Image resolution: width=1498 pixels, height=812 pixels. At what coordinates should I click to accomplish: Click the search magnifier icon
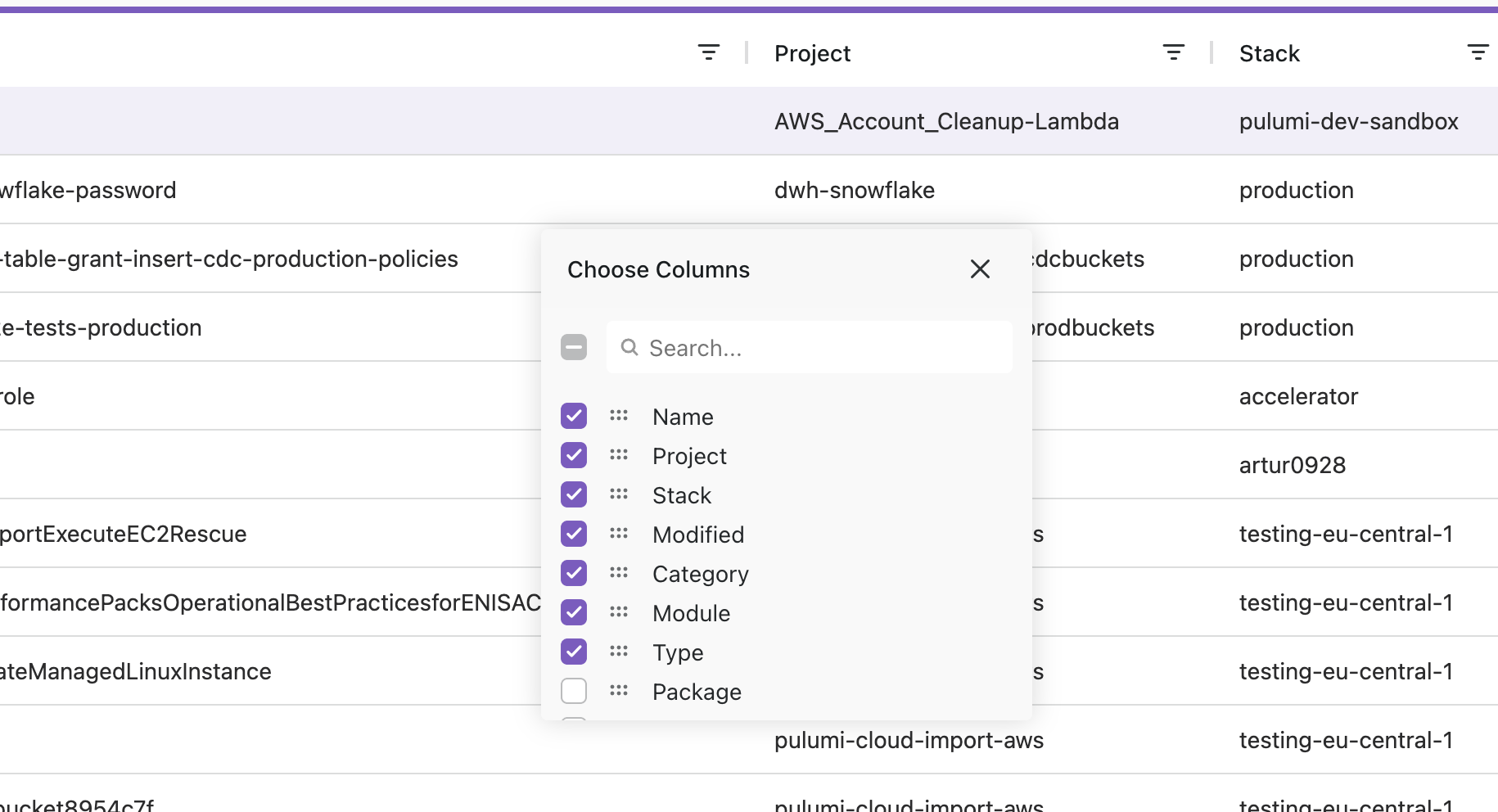coord(629,348)
